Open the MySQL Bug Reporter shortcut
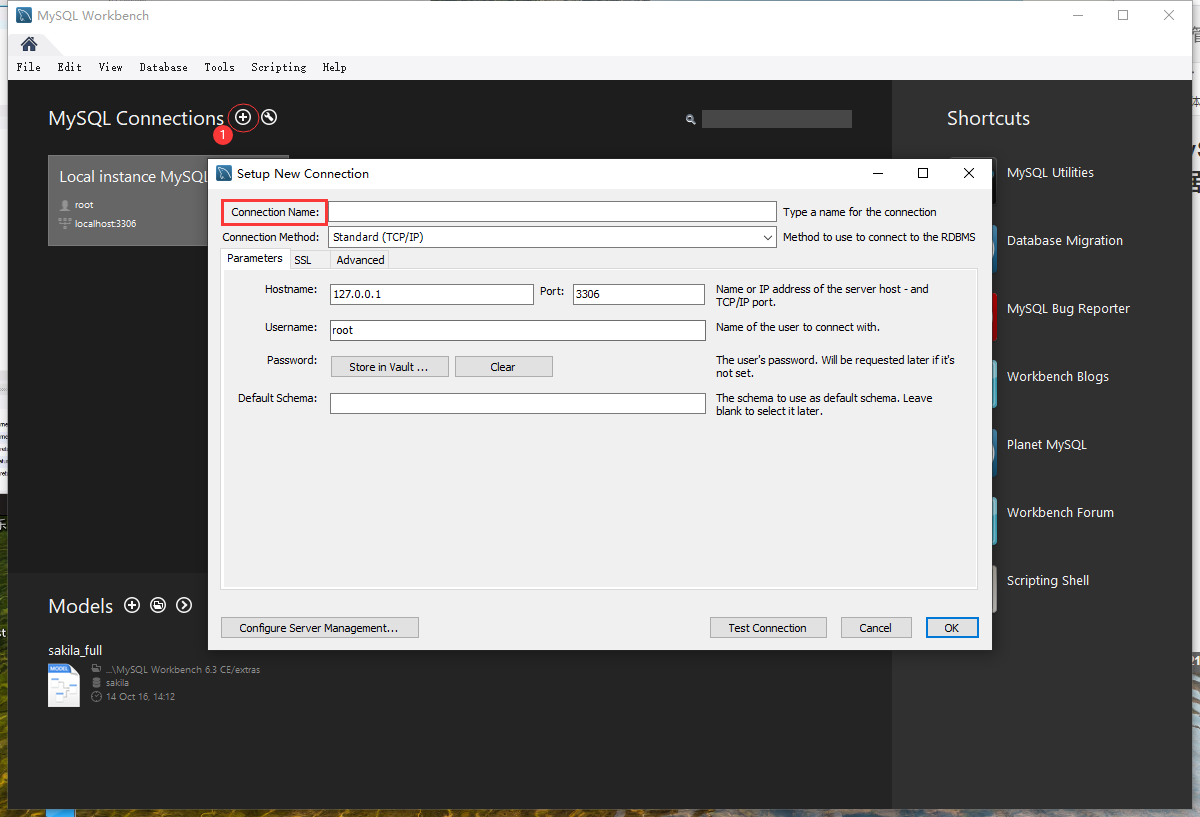 pos(1068,308)
